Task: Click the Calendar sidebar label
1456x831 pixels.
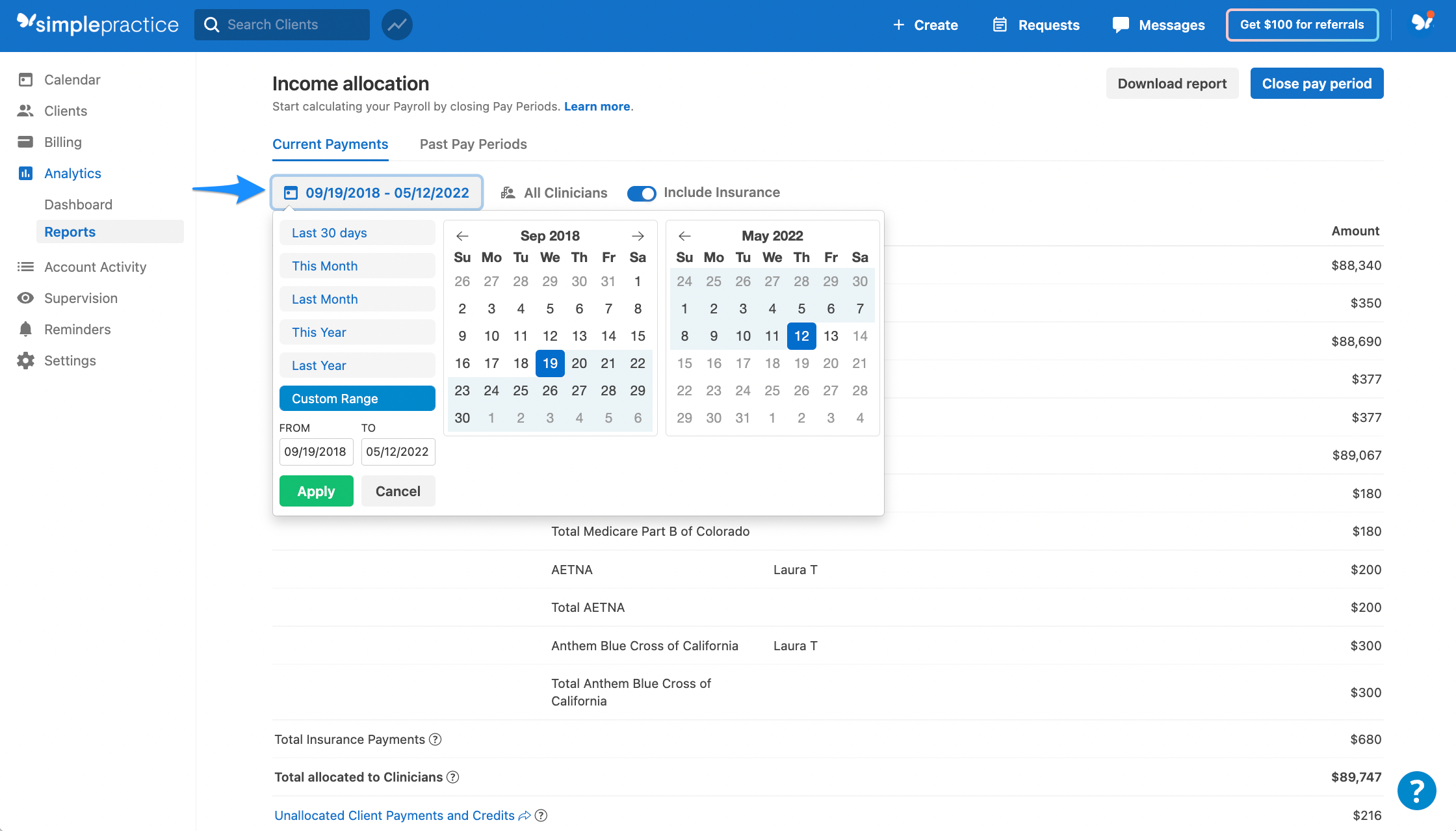Action: tap(72, 80)
